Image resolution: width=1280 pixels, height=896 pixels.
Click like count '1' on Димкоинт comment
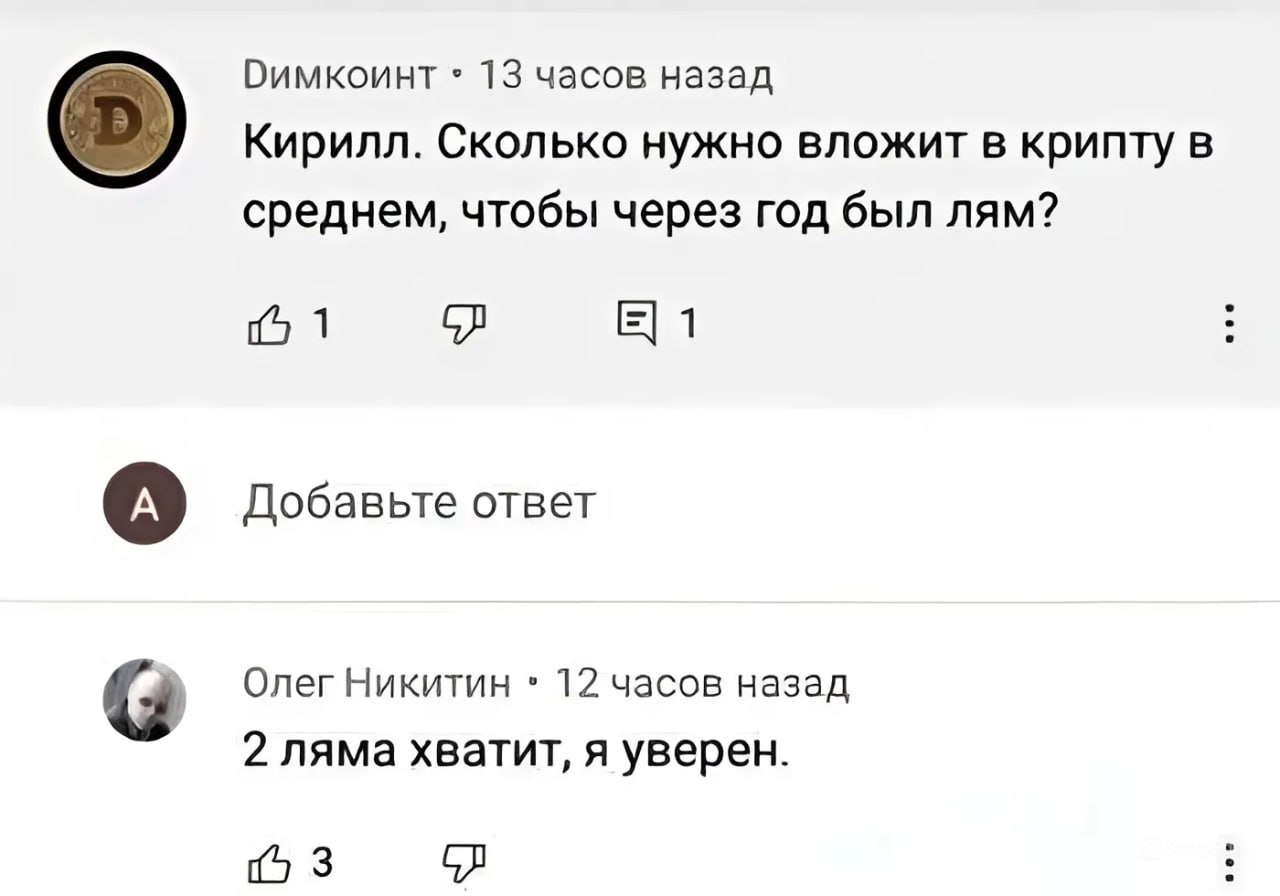[x=320, y=326]
